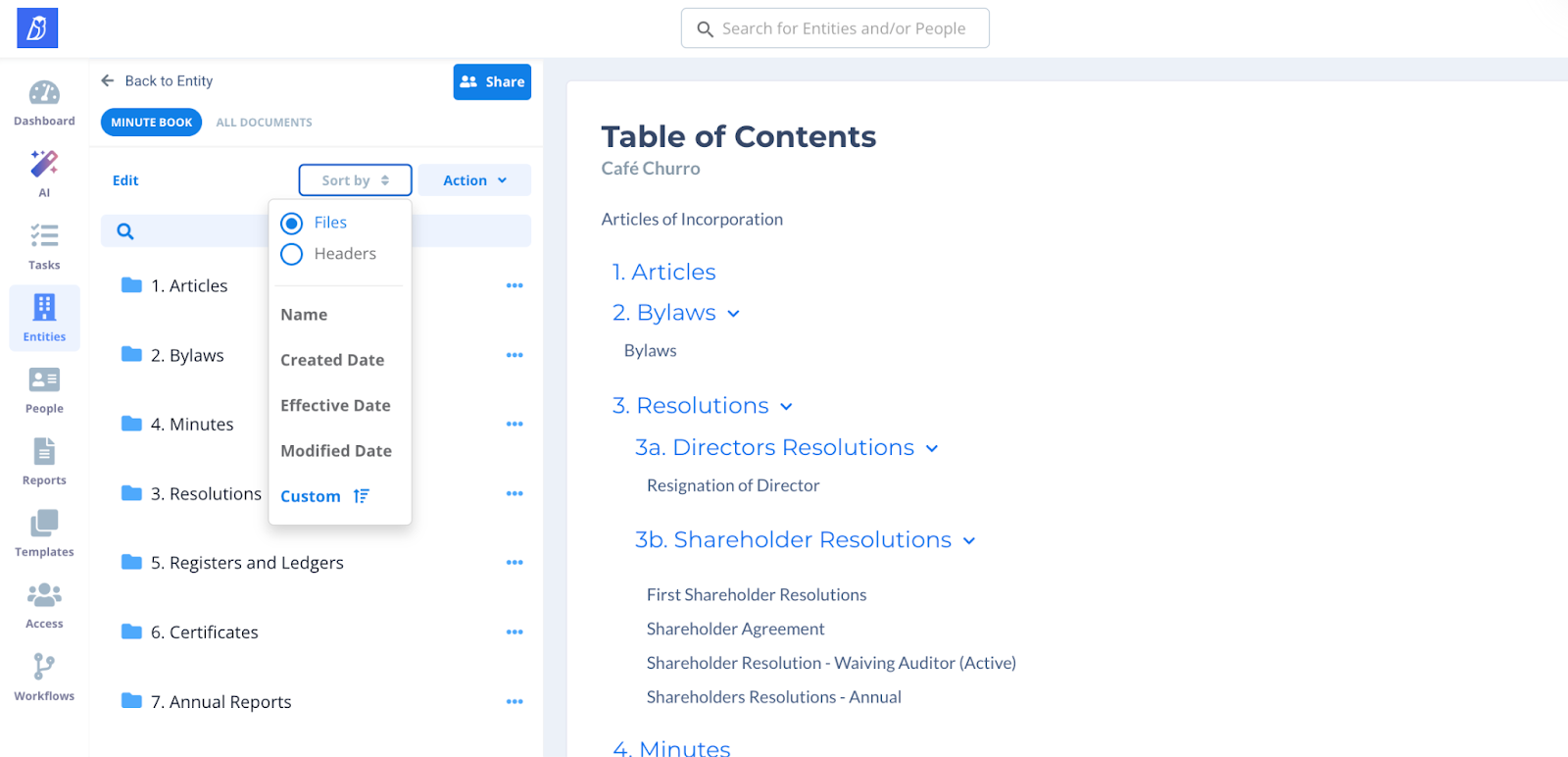The height and width of the screenshot is (757, 1568).
Task: Switch to the All Documents tab
Action: tap(264, 123)
